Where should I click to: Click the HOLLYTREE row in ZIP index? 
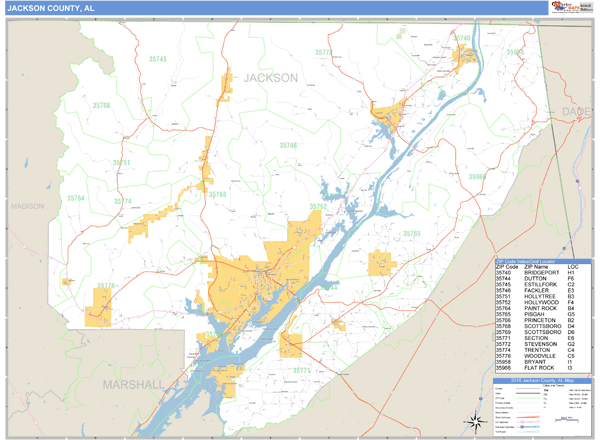click(x=543, y=297)
